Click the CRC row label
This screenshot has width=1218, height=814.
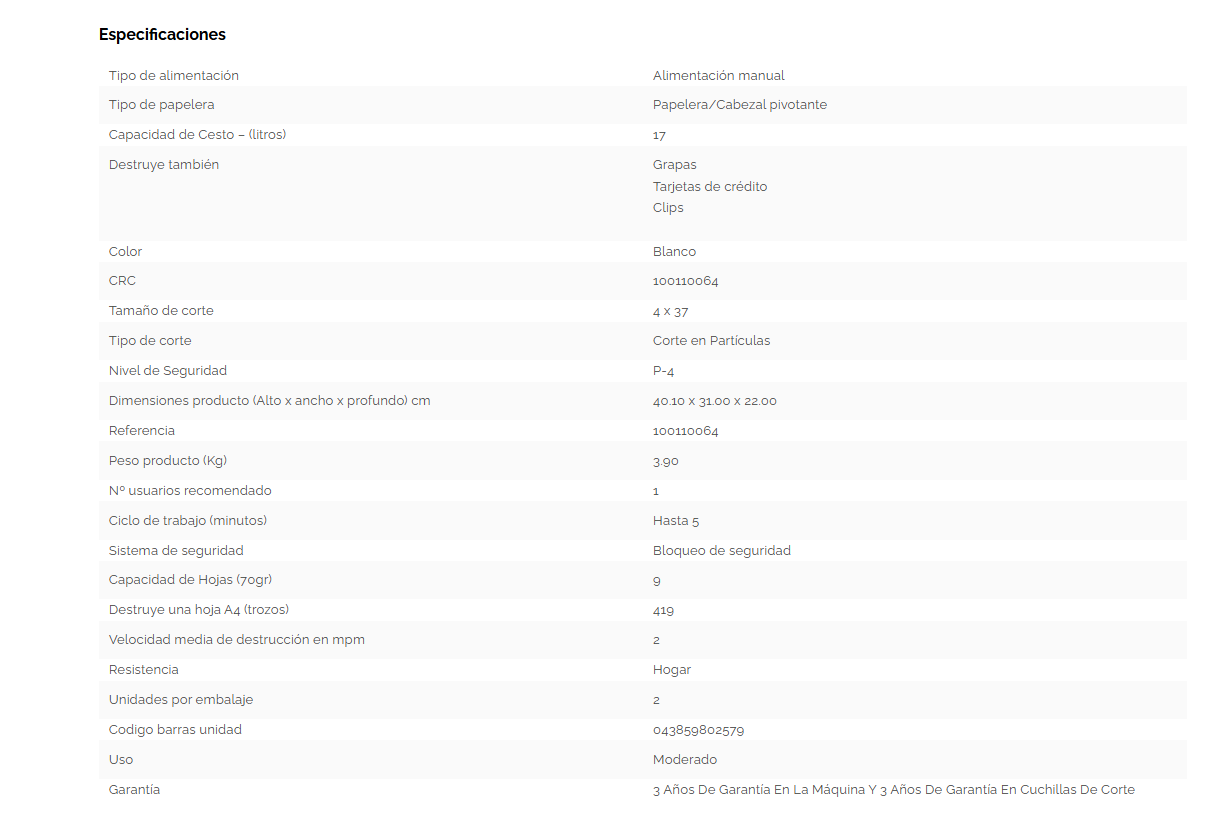122,281
